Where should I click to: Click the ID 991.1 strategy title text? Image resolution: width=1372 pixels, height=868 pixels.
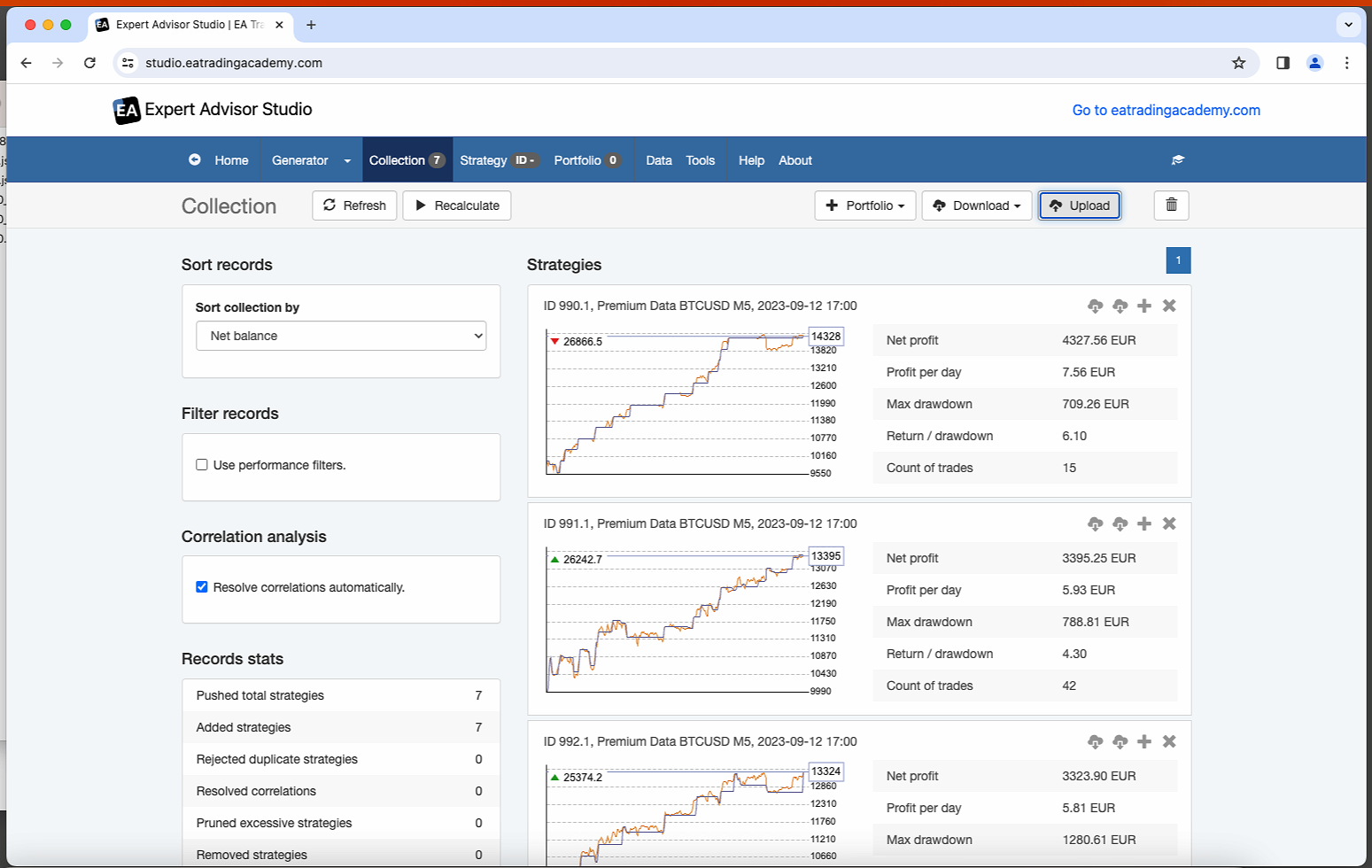tap(700, 523)
